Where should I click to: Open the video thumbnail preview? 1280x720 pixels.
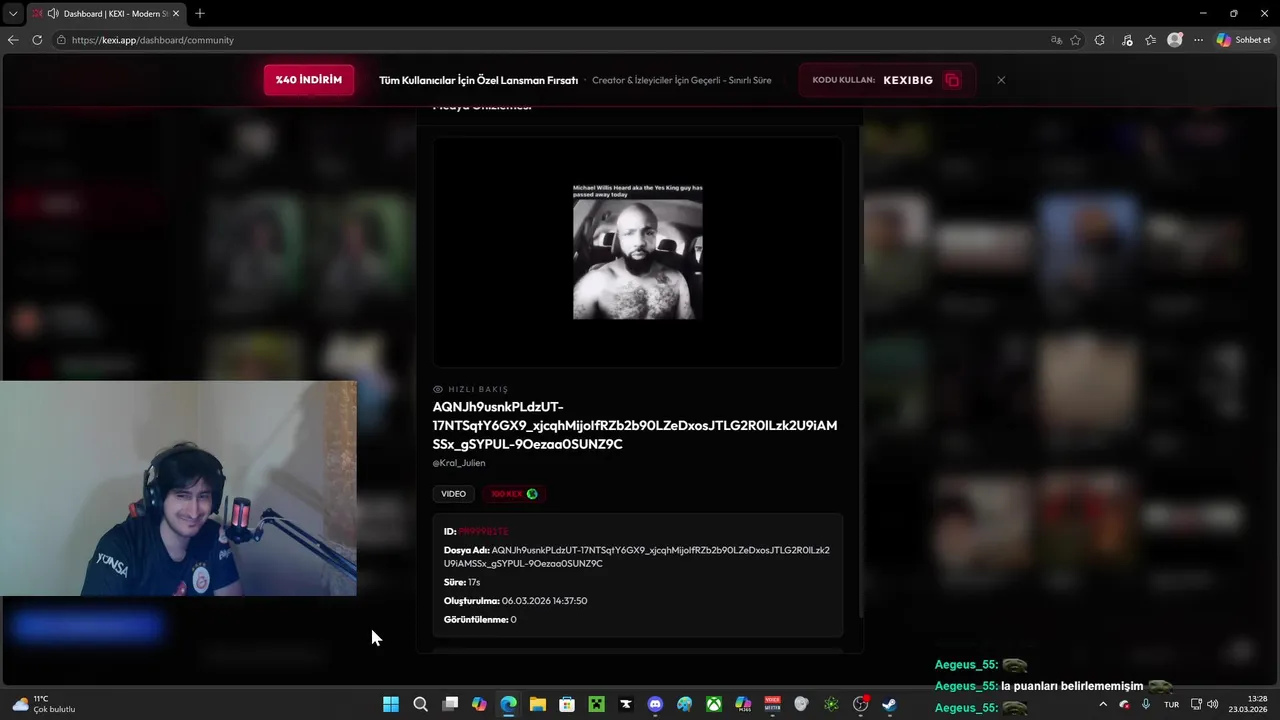coord(637,252)
